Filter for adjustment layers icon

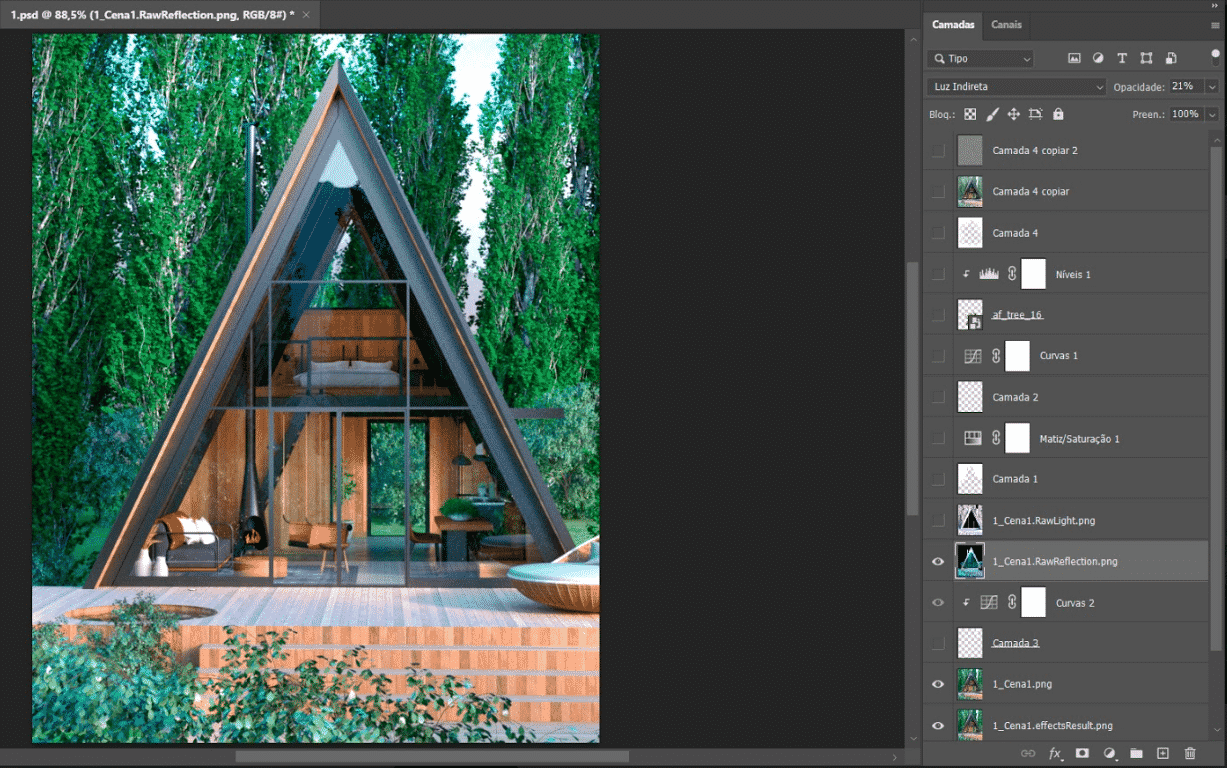[1098, 59]
